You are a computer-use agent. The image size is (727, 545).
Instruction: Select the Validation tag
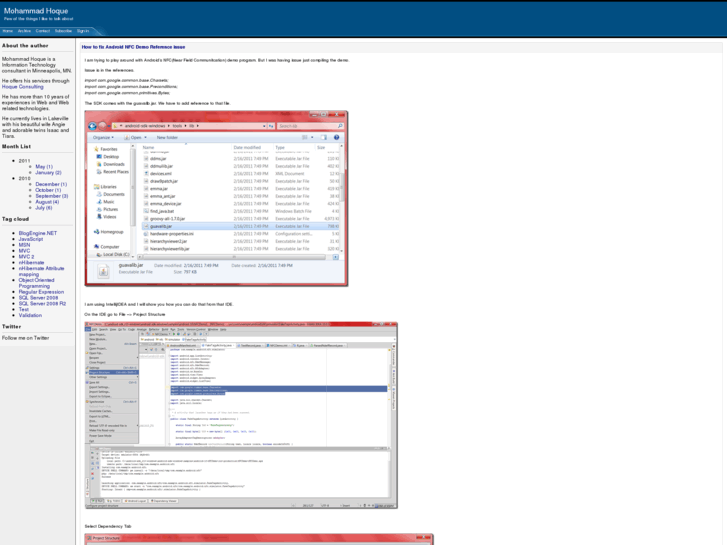point(30,315)
